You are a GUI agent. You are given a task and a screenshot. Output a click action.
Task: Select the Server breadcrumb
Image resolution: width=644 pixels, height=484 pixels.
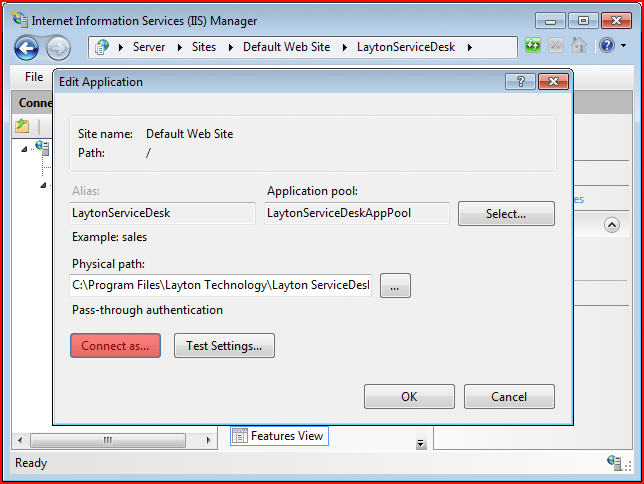tap(149, 47)
